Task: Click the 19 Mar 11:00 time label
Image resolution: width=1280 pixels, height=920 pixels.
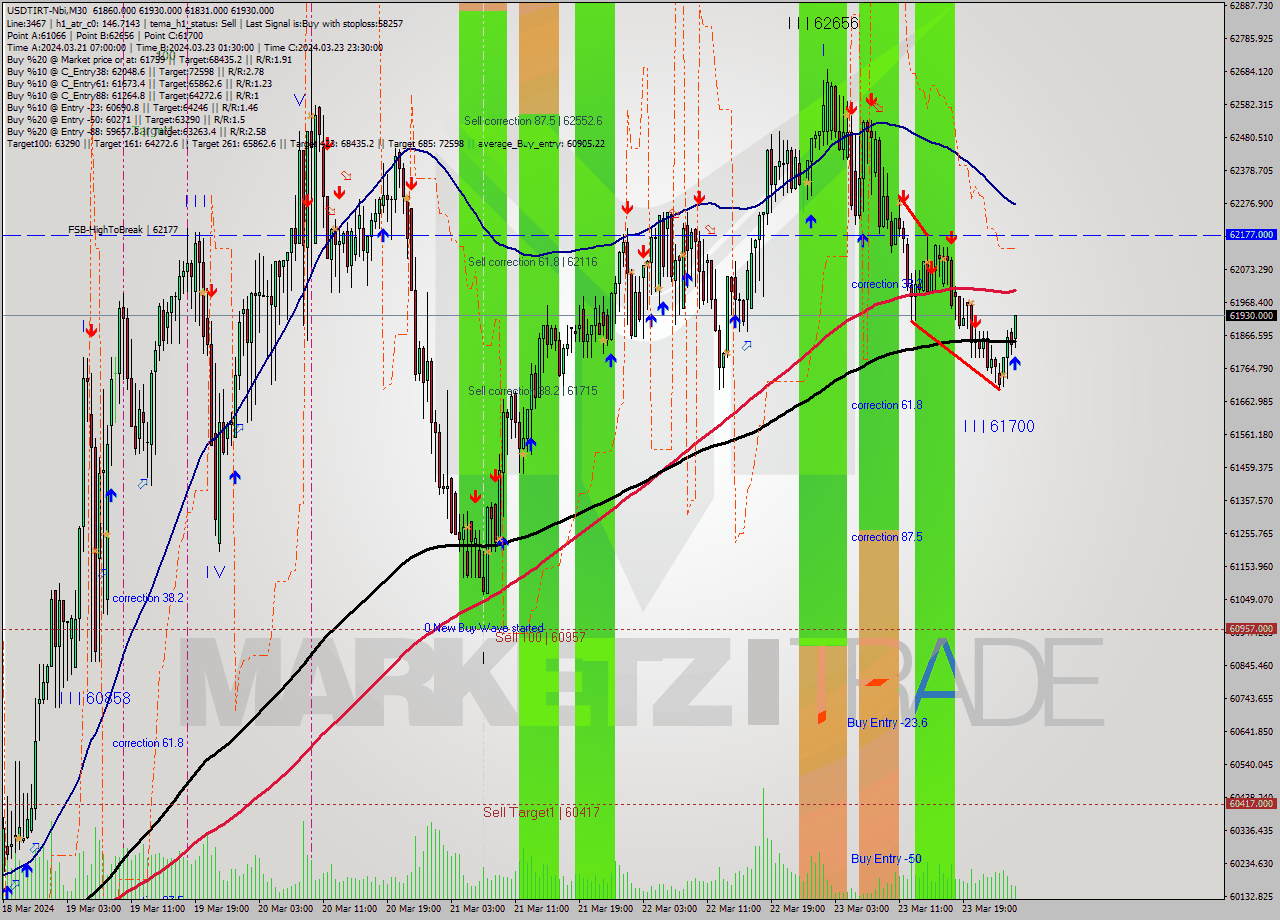Action: 157,910
